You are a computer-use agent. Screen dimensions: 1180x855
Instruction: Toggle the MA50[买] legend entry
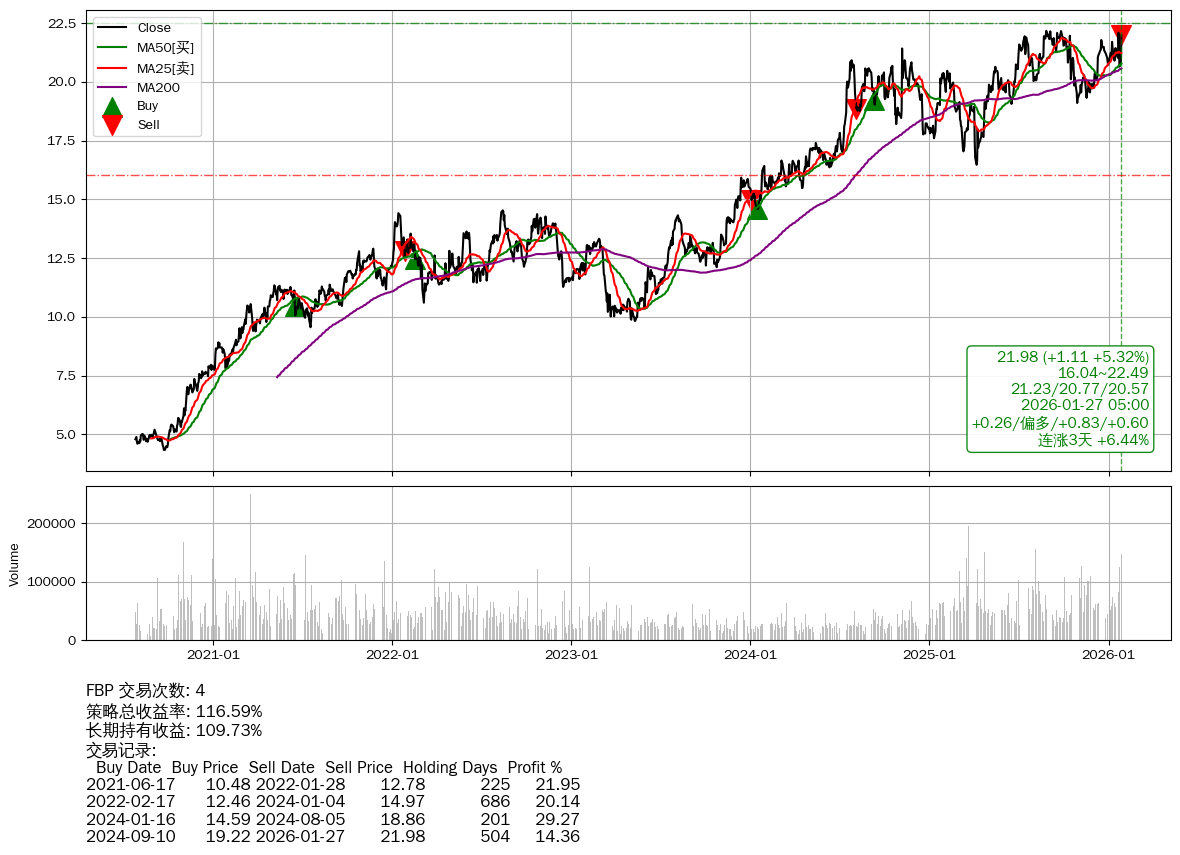(165, 48)
